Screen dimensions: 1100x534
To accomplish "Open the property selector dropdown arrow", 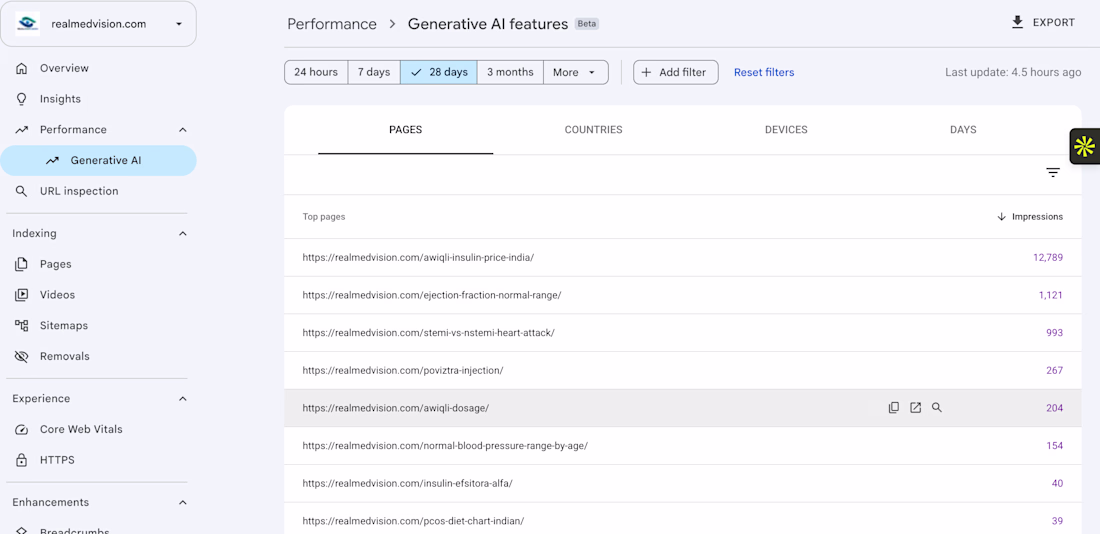I will [x=179, y=24].
